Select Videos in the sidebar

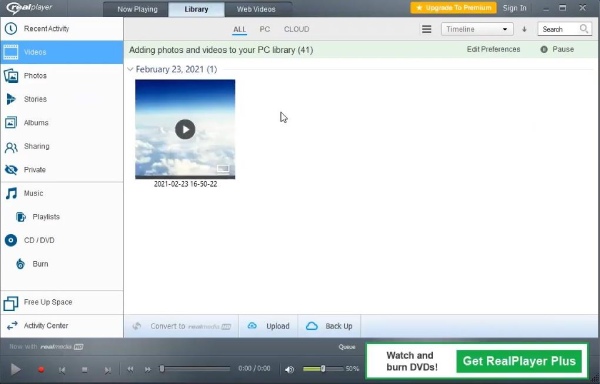(x=62, y=52)
